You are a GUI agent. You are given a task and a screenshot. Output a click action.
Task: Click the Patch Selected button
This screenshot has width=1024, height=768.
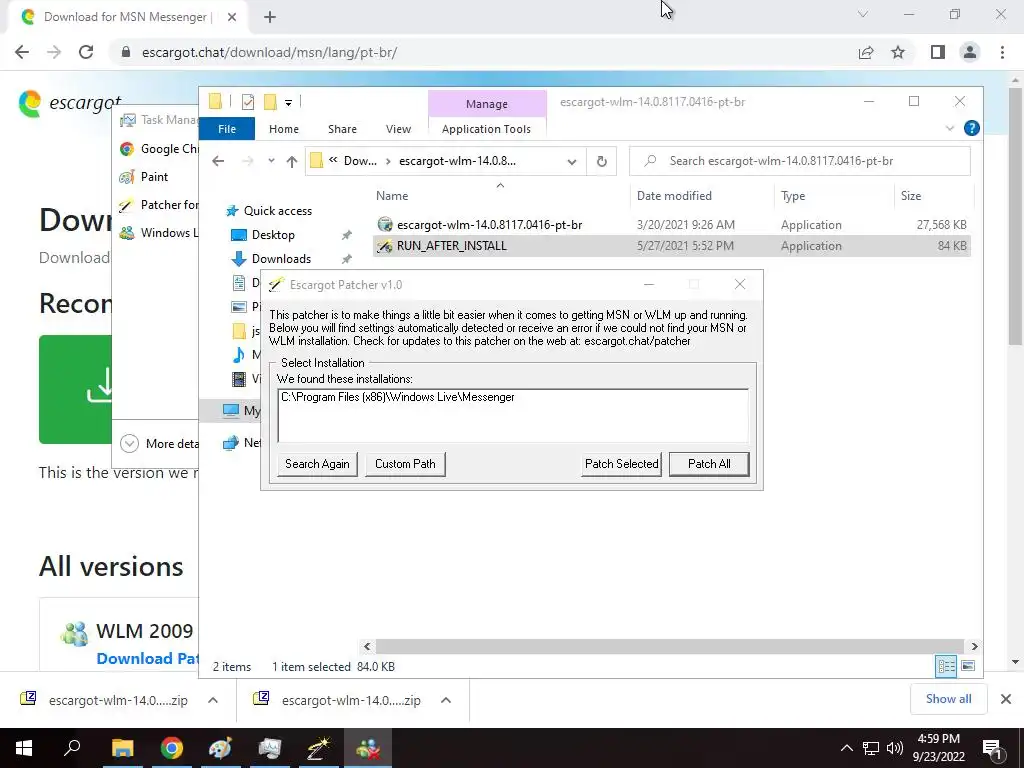pos(621,464)
